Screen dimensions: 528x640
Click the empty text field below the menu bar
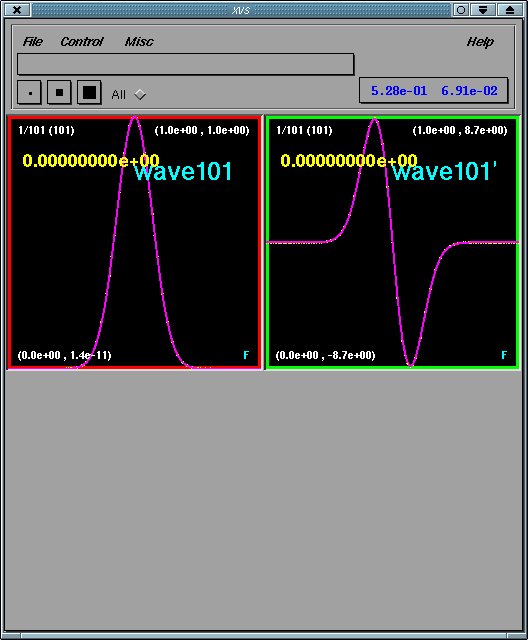point(186,64)
